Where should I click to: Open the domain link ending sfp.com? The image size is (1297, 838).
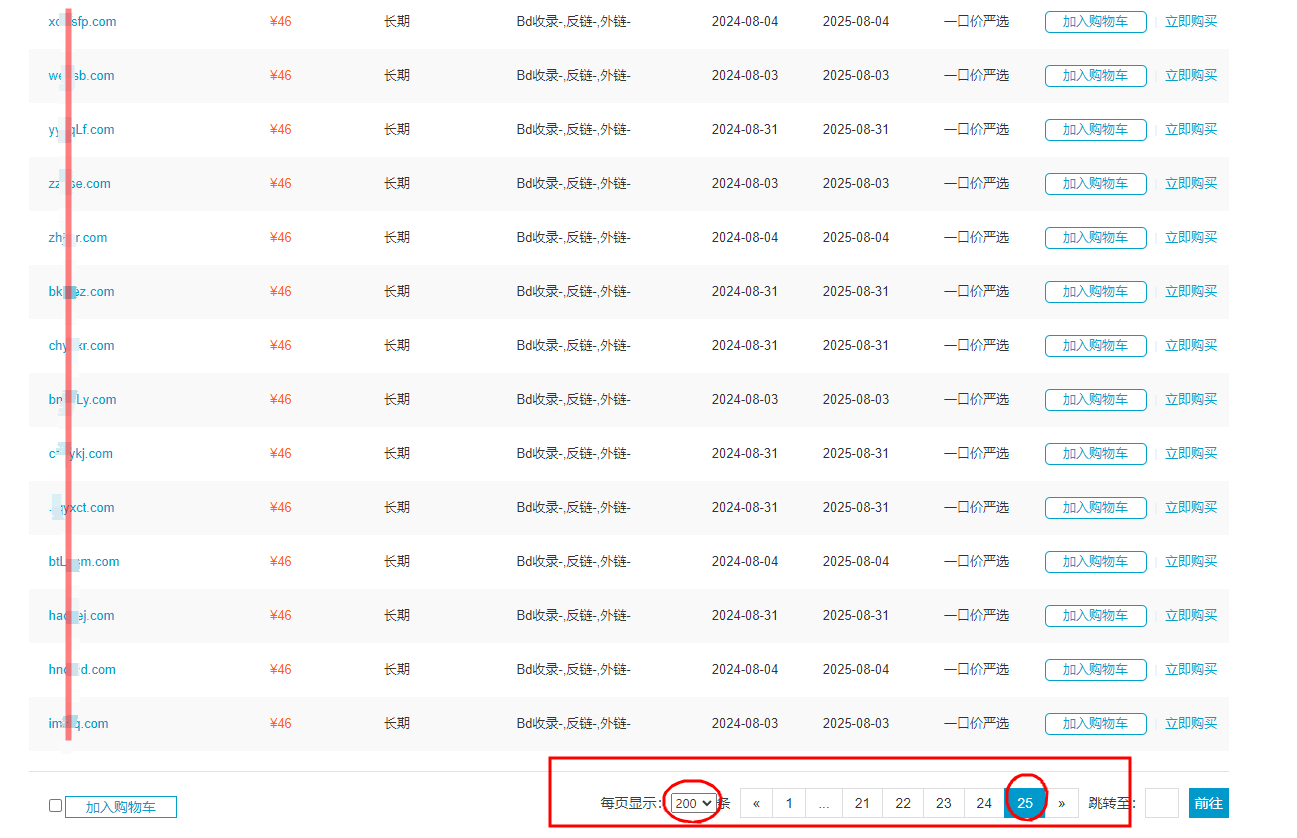click(82, 21)
